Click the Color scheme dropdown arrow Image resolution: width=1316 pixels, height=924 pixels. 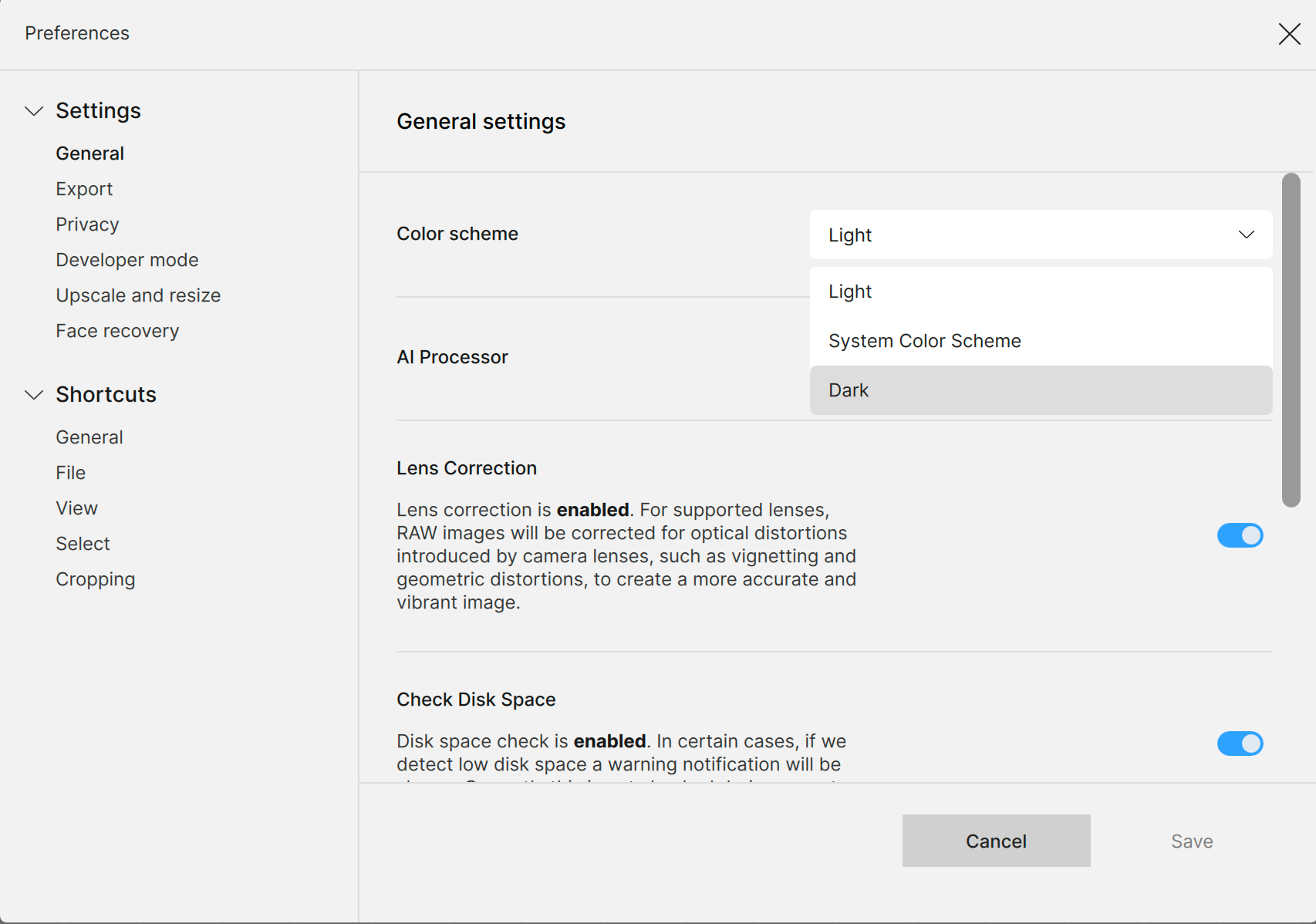pos(1246,234)
